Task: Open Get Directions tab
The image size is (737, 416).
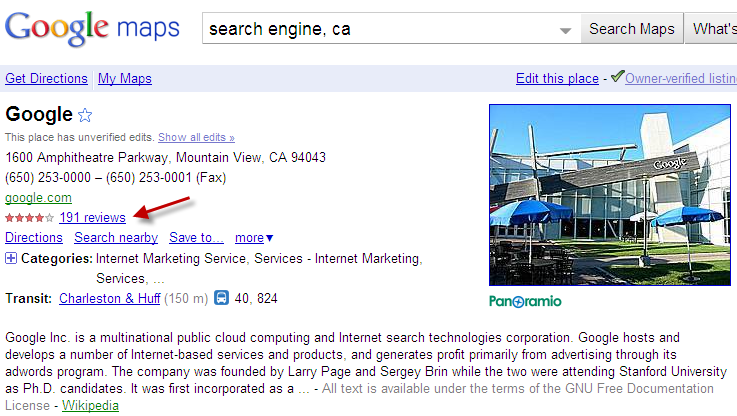Action: pyautogui.click(x=45, y=78)
